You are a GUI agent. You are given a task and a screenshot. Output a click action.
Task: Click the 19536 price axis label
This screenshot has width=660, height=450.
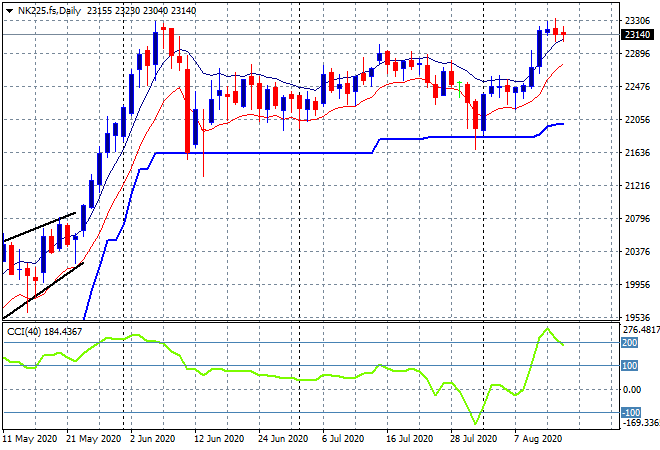click(x=638, y=318)
